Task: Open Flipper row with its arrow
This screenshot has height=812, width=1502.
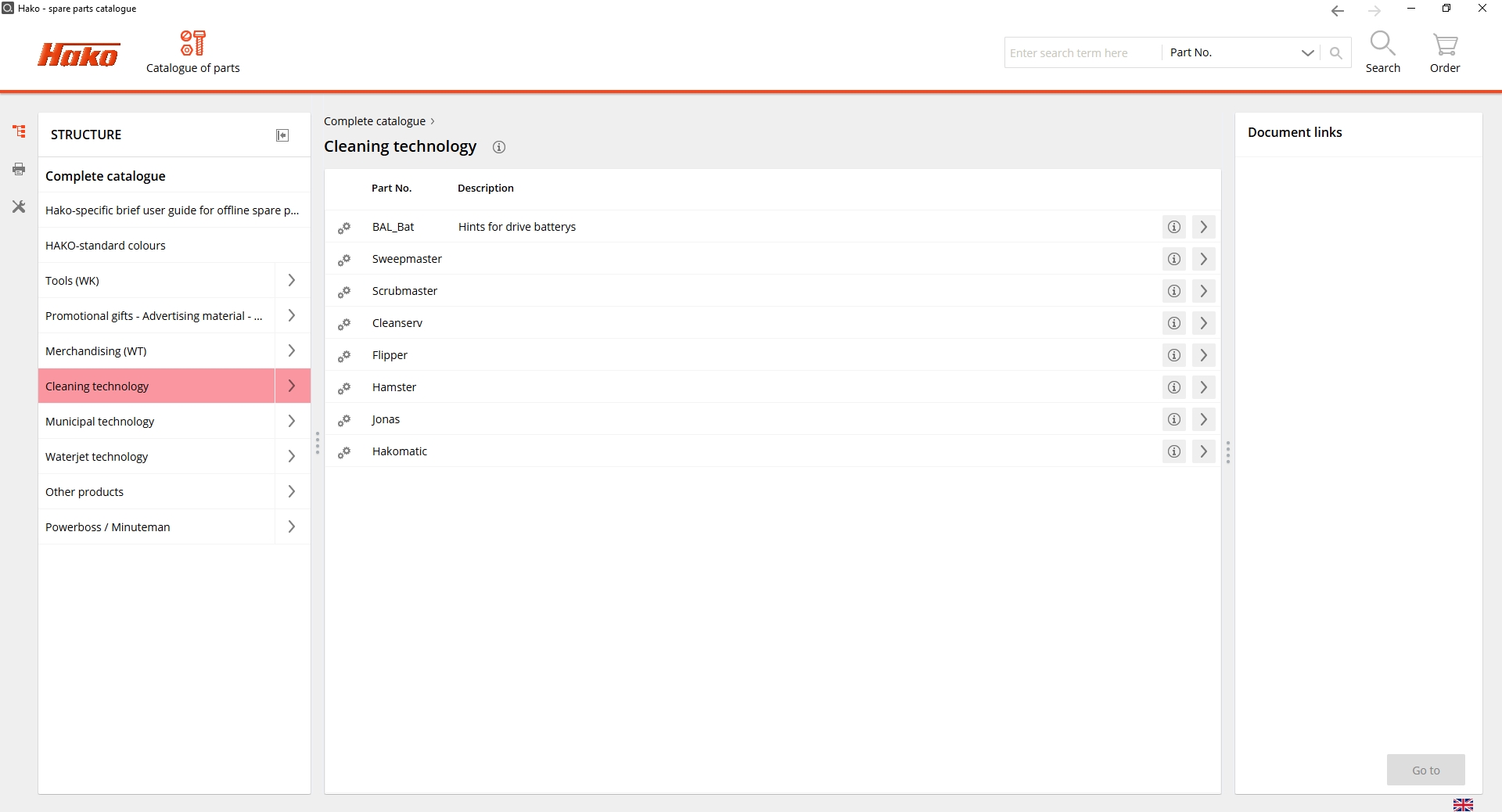Action: pos(1204,355)
